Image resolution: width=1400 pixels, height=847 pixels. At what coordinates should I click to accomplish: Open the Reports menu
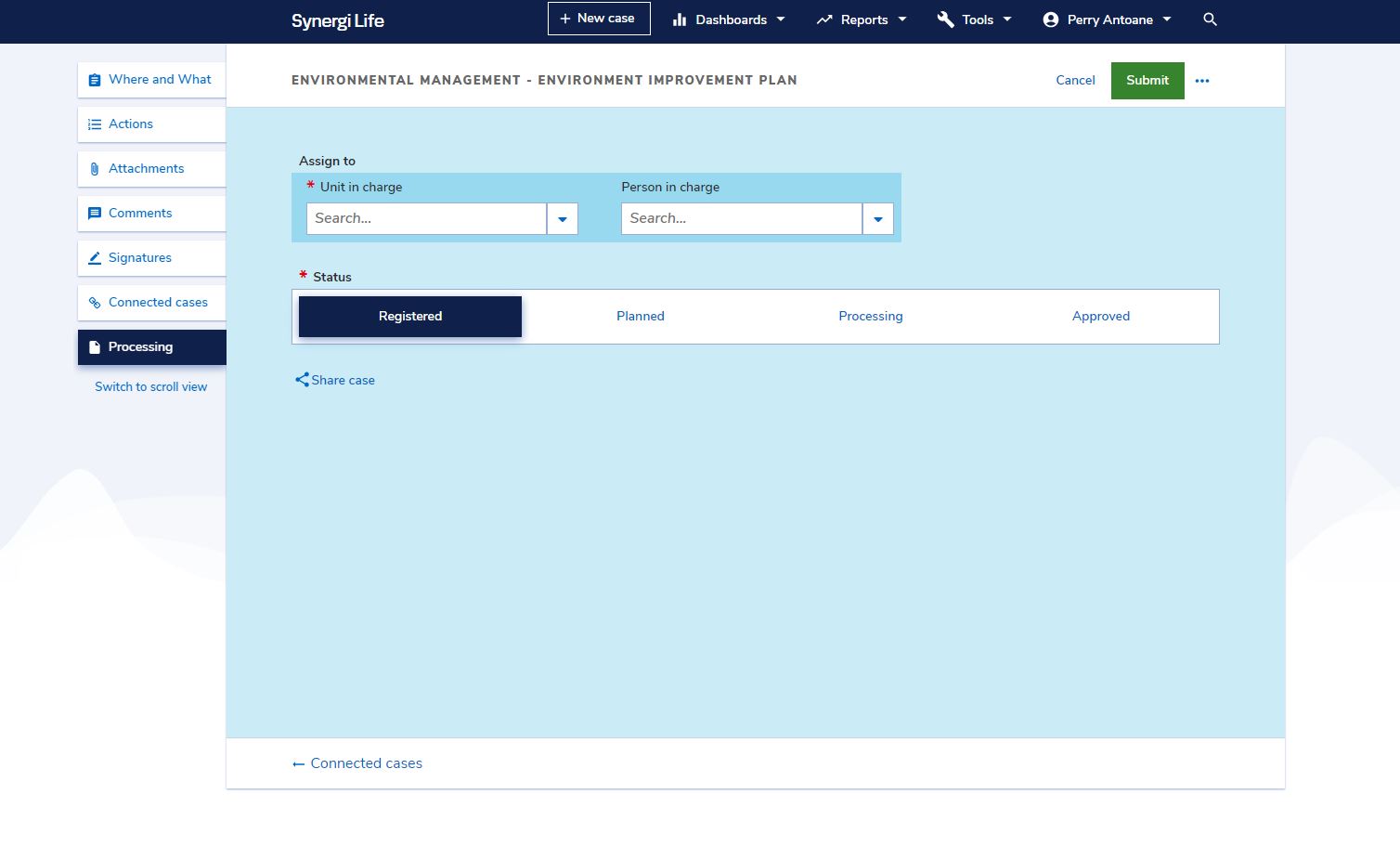860,19
